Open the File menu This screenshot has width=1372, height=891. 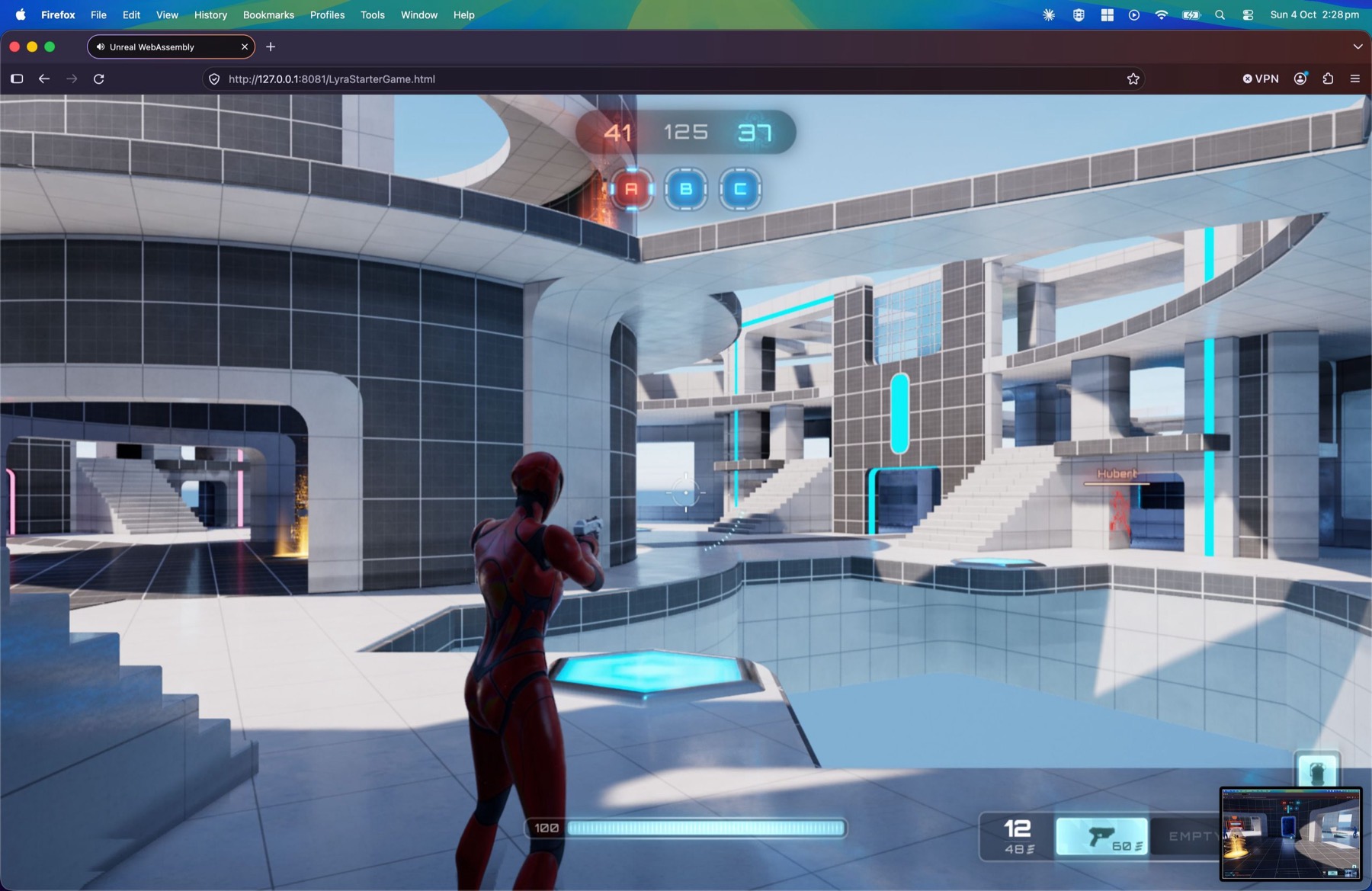point(98,14)
